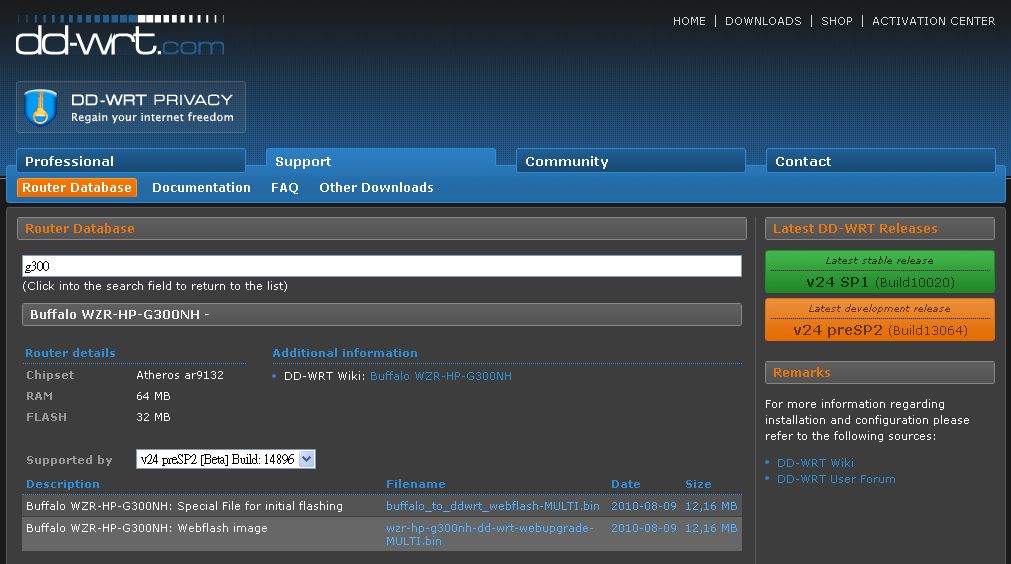Click into the router search field containing g300
Image resolution: width=1011 pixels, height=564 pixels.
point(382,266)
